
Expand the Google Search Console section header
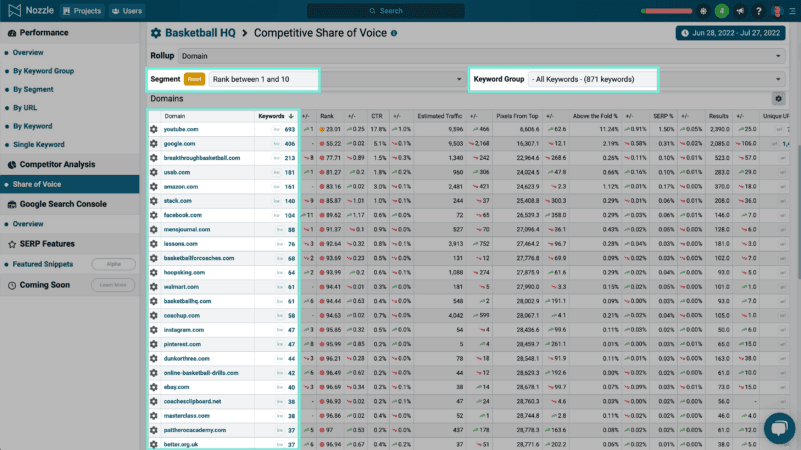pos(69,204)
